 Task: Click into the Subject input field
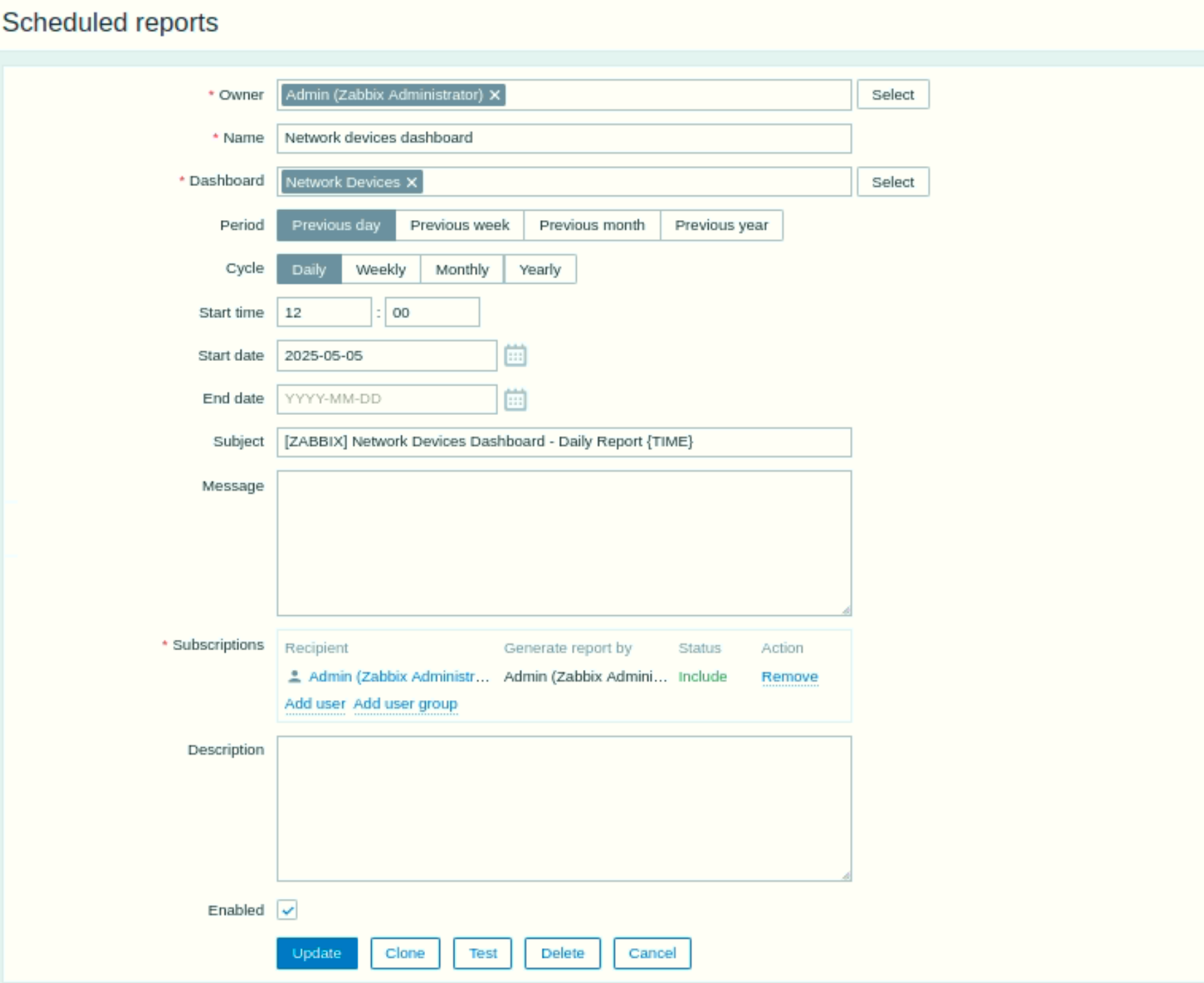[x=564, y=442]
